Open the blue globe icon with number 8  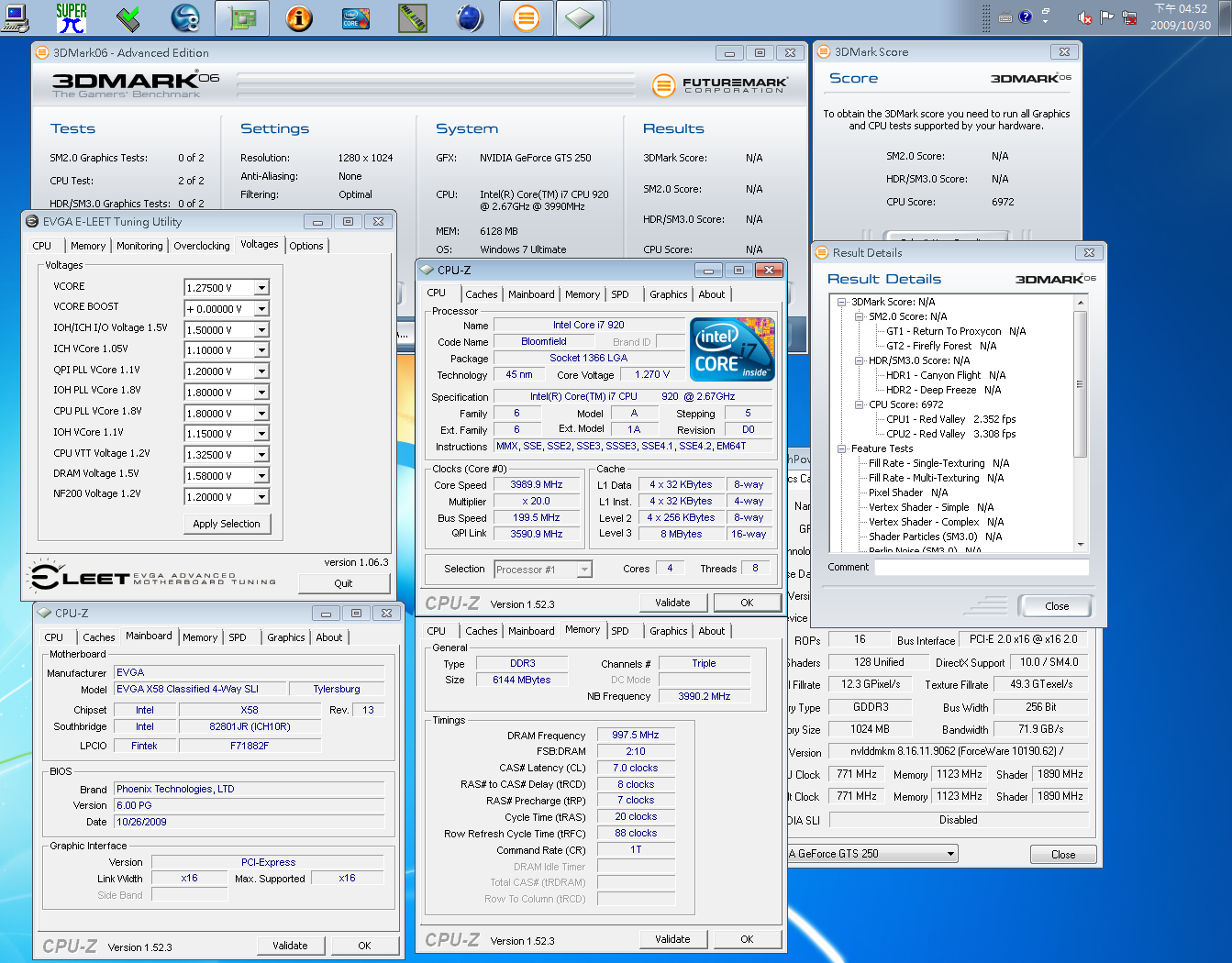point(185,17)
